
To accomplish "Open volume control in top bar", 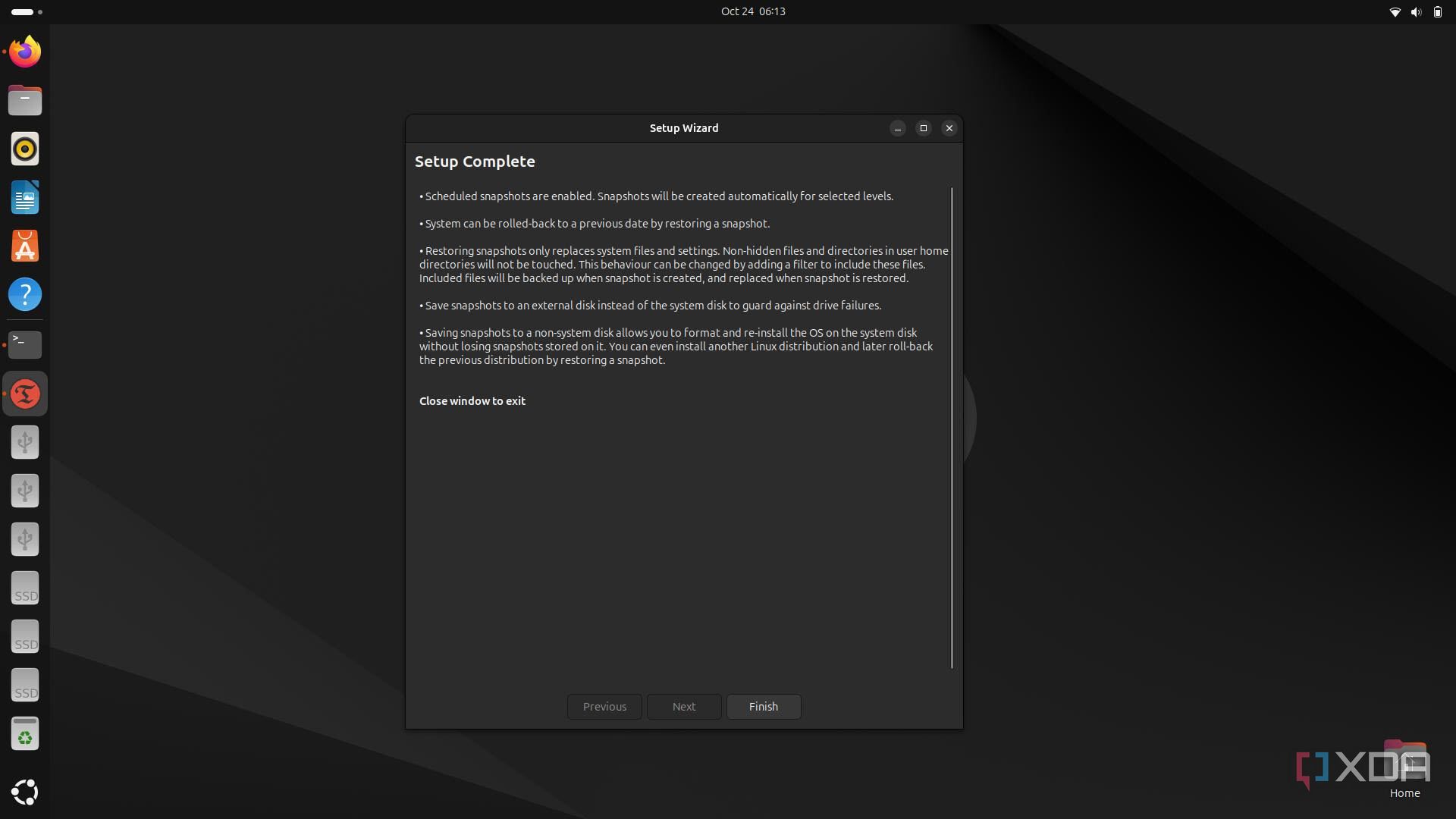I will click(x=1416, y=11).
